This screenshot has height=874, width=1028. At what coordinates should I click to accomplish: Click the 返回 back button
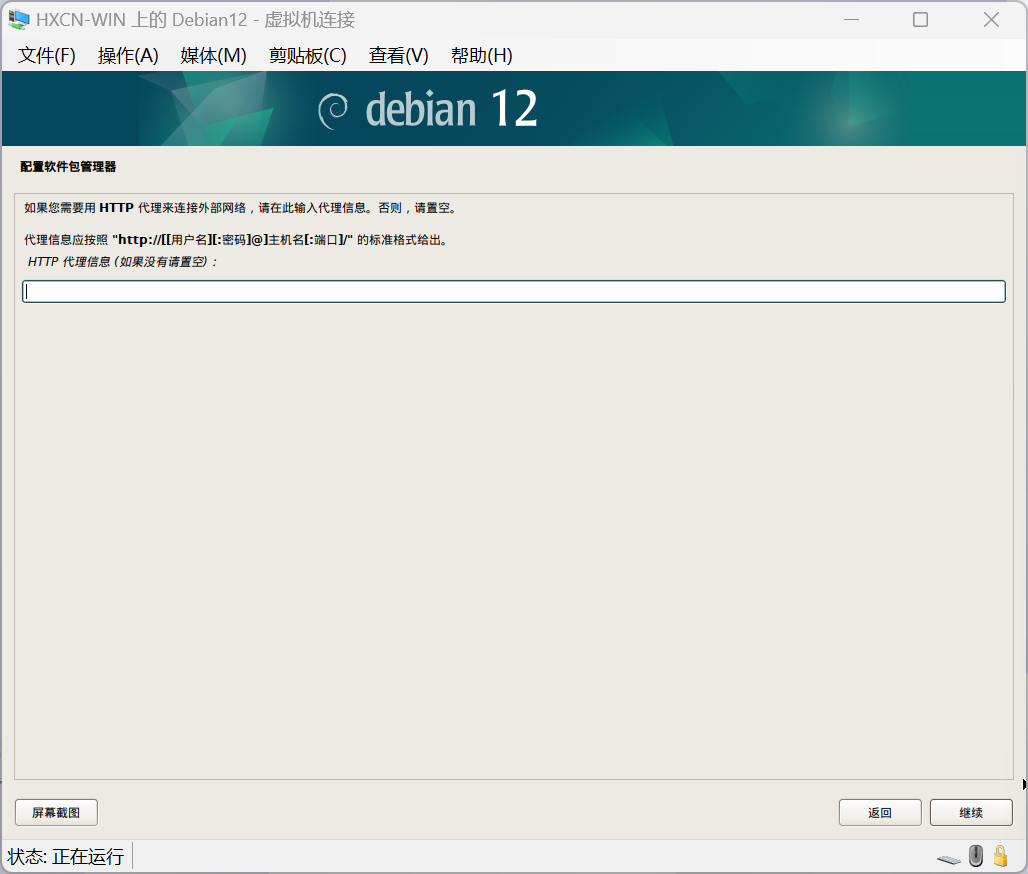(x=880, y=812)
